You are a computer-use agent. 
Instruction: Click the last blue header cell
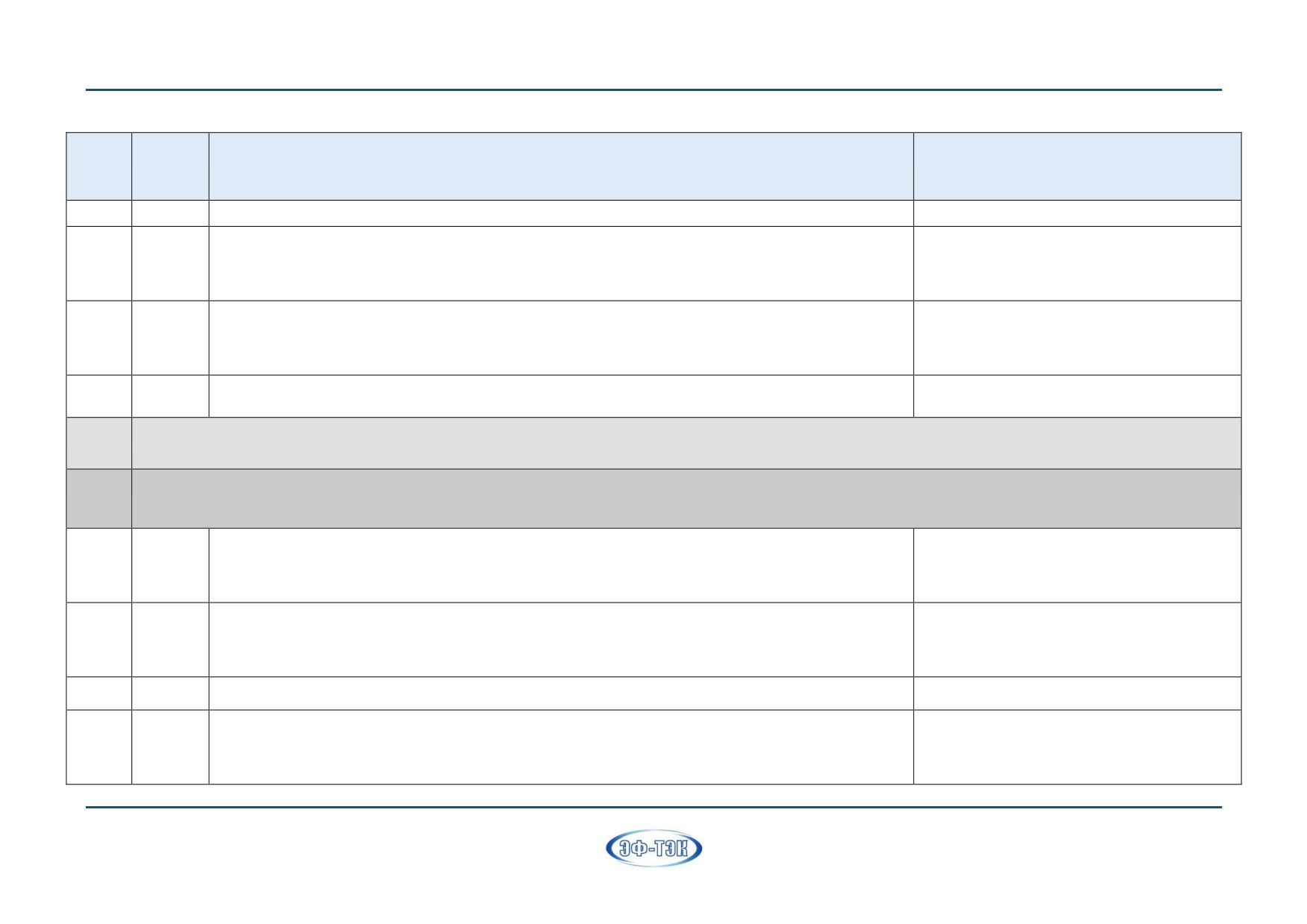[x=1077, y=166]
